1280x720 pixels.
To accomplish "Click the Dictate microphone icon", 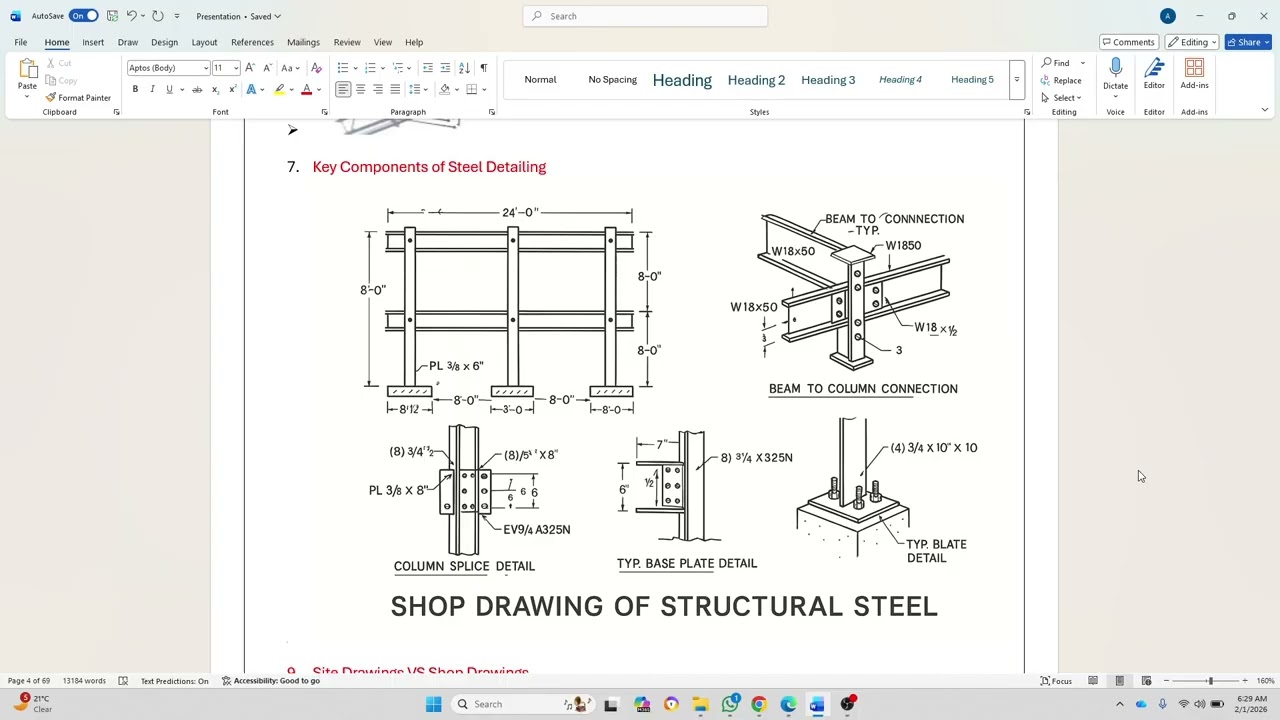I will click(1115, 68).
